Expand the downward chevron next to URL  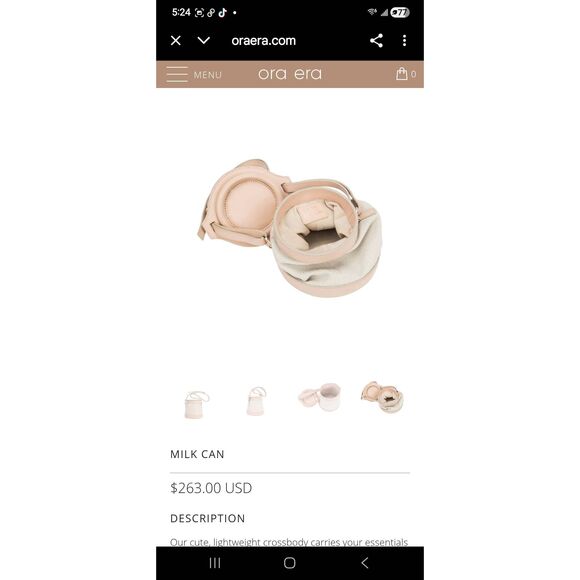tap(204, 40)
